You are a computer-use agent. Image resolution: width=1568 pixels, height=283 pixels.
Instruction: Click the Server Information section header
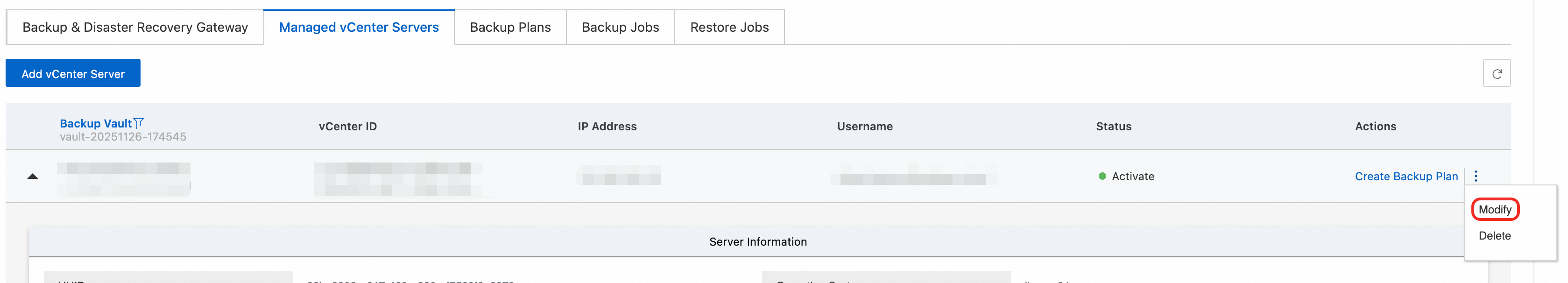tap(758, 241)
